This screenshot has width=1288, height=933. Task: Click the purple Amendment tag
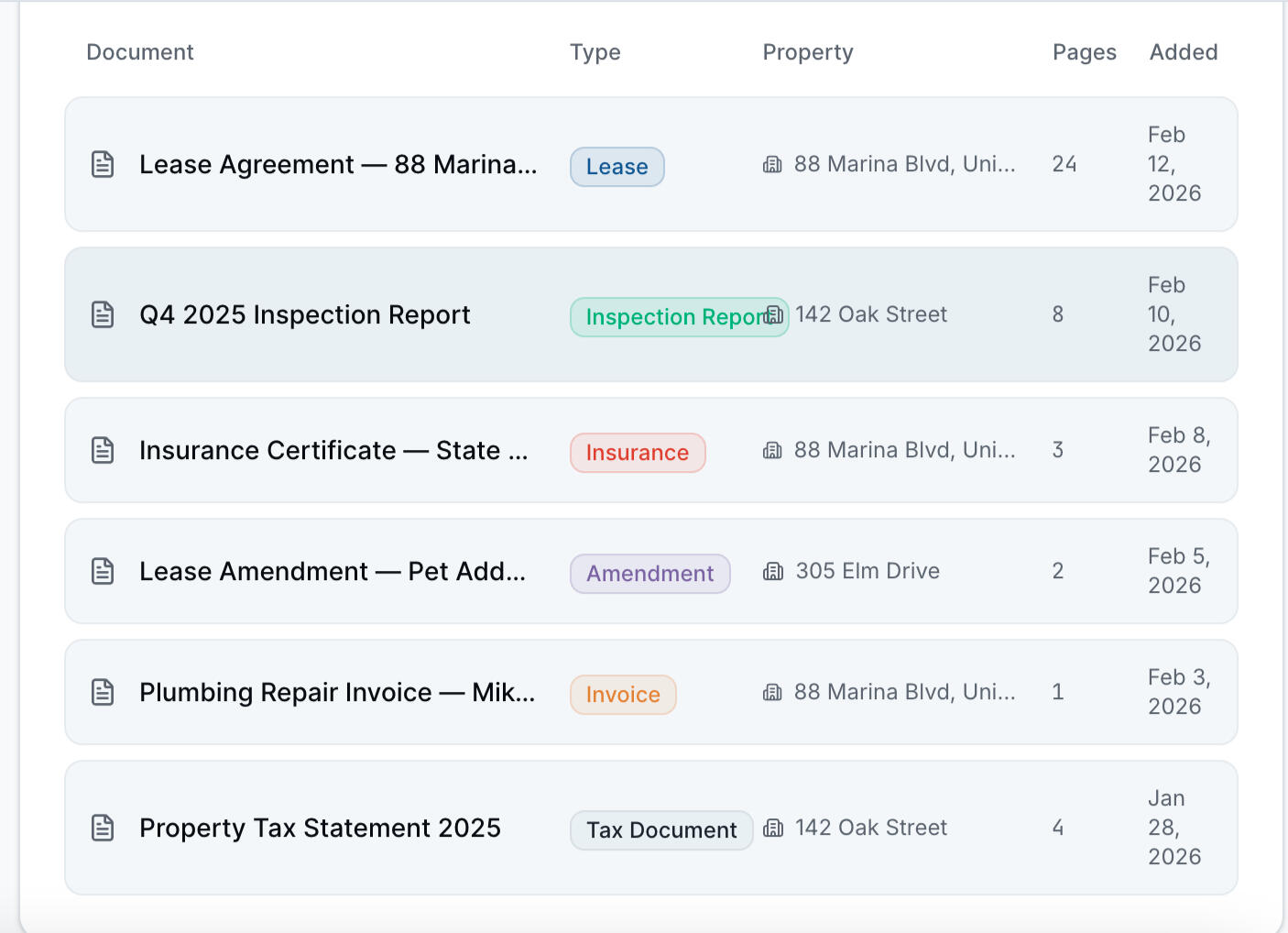click(649, 574)
